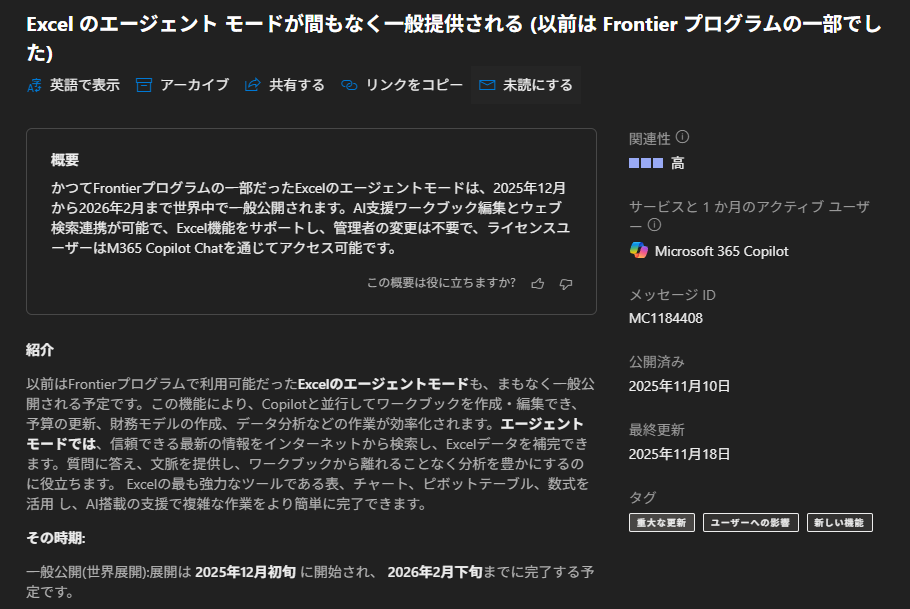Select the 重大な更新 tag
Image resolution: width=910 pixels, height=609 pixels.
click(662, 522)
